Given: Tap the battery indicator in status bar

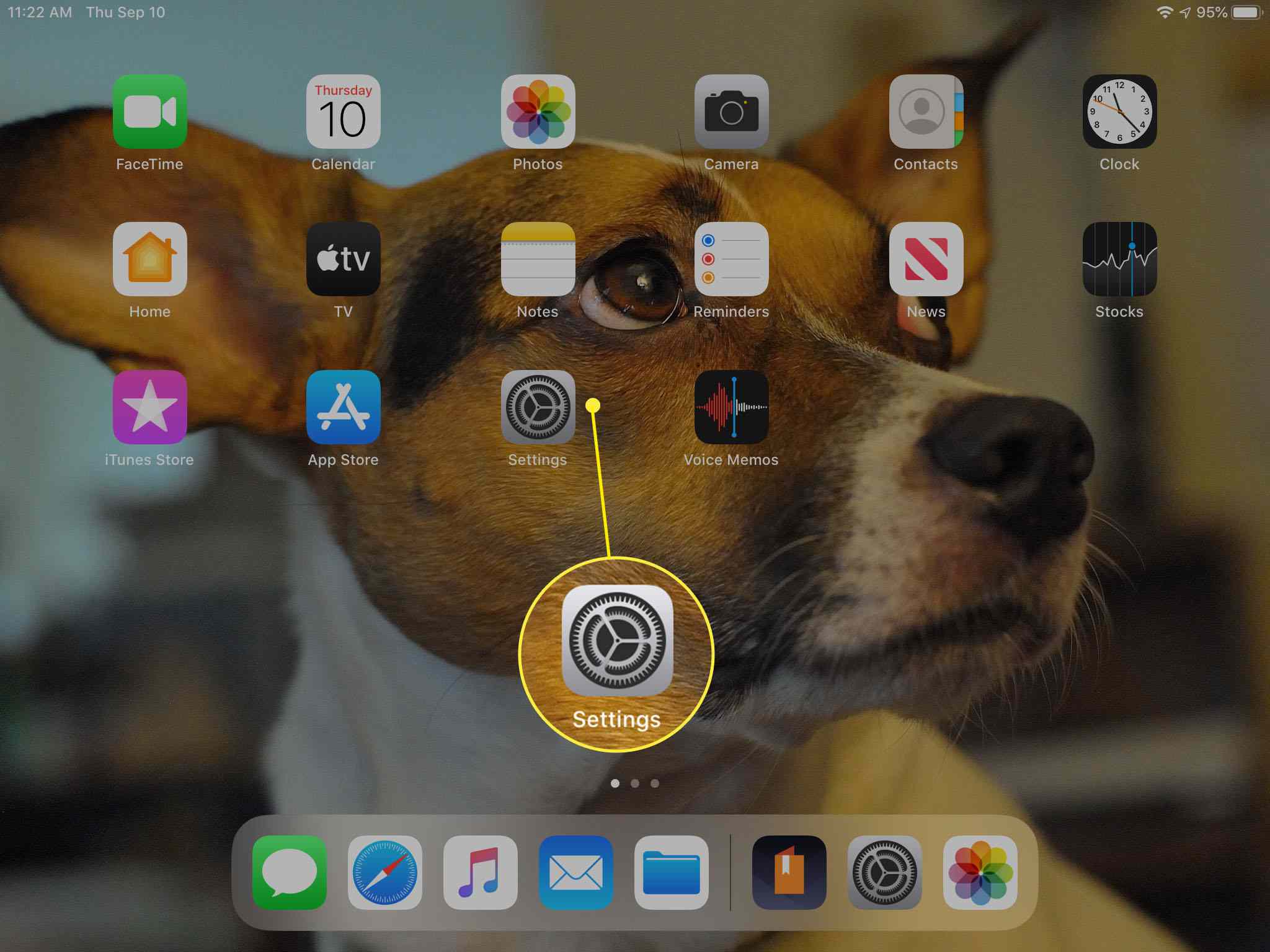Looking at the screenshot, I should [x=1247, y=12].
